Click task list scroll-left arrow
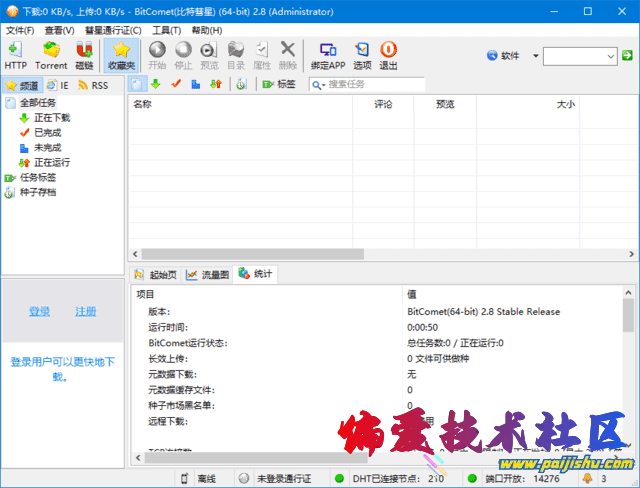The width and height of the screenshot is (640, 488). [135, 254]
